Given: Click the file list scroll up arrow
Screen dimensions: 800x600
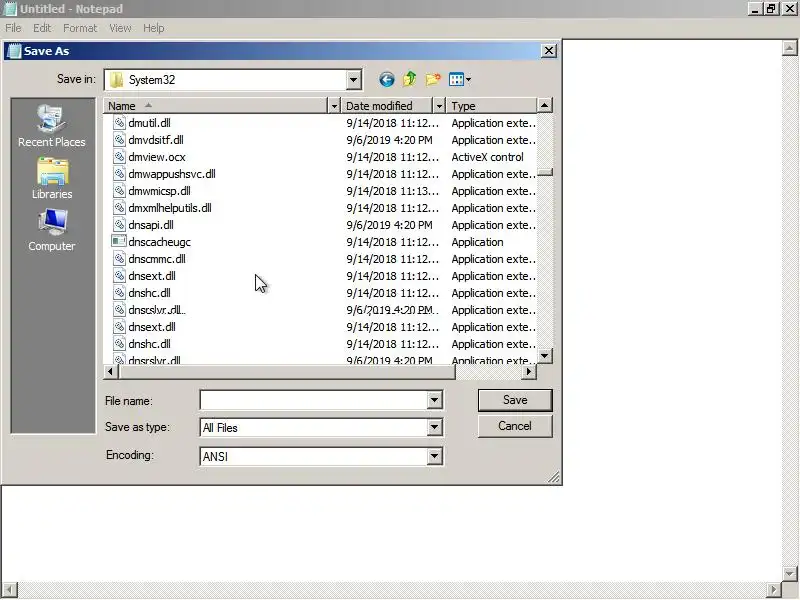Looking at the screenshot, I should (x=544, y=106).
